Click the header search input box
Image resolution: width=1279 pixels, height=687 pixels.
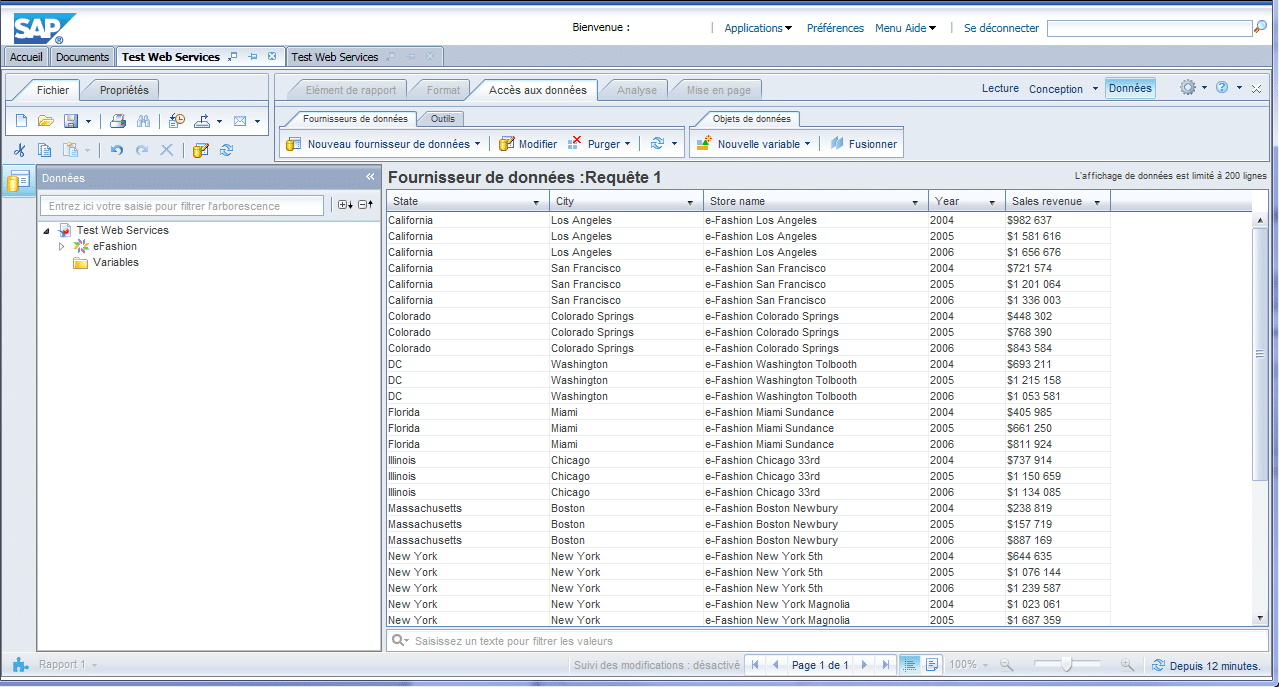(1150, 29)
